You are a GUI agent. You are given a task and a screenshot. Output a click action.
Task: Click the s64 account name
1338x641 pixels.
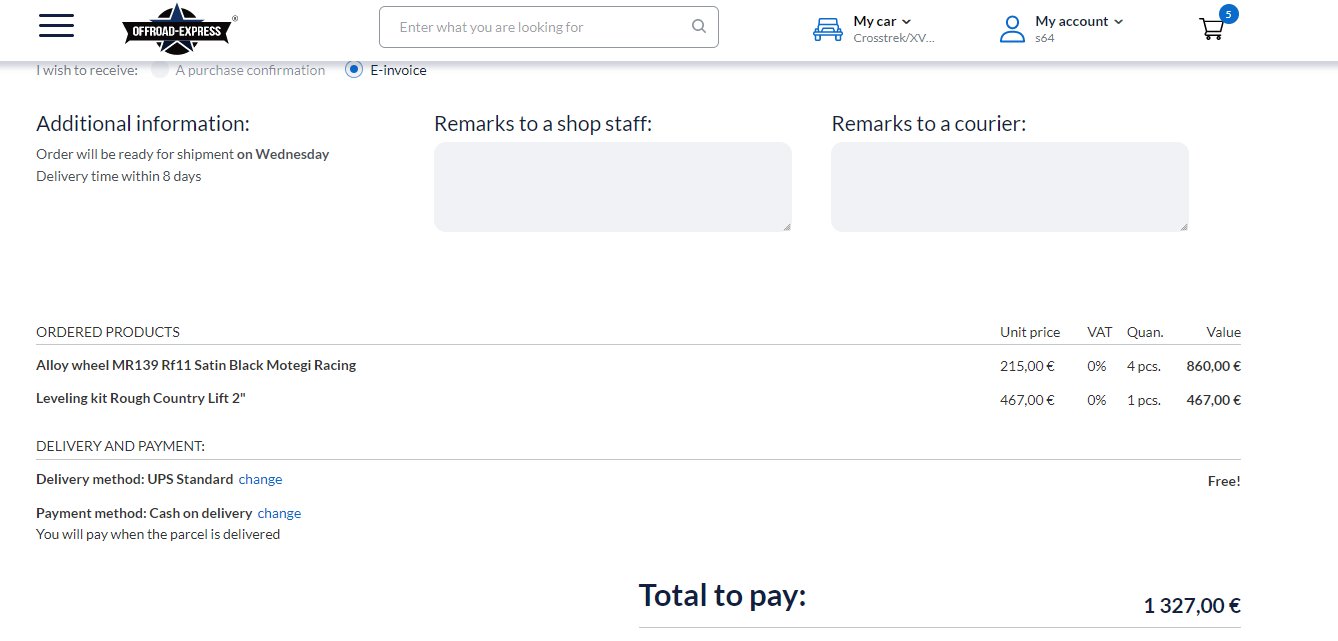point(1045,38)
